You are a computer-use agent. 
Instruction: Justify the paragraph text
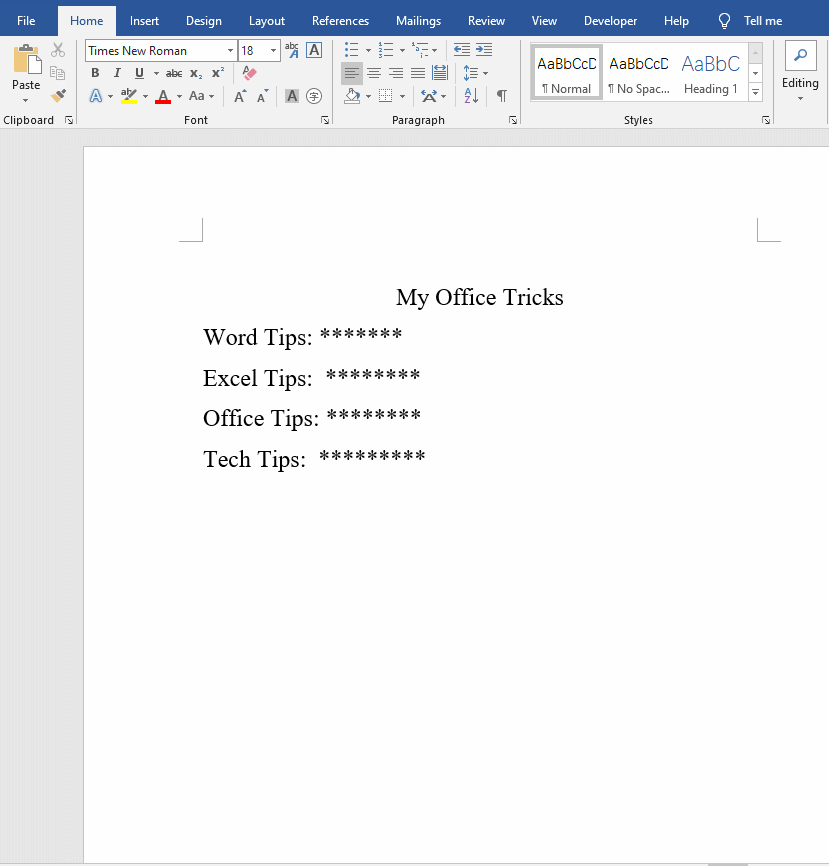418,73
